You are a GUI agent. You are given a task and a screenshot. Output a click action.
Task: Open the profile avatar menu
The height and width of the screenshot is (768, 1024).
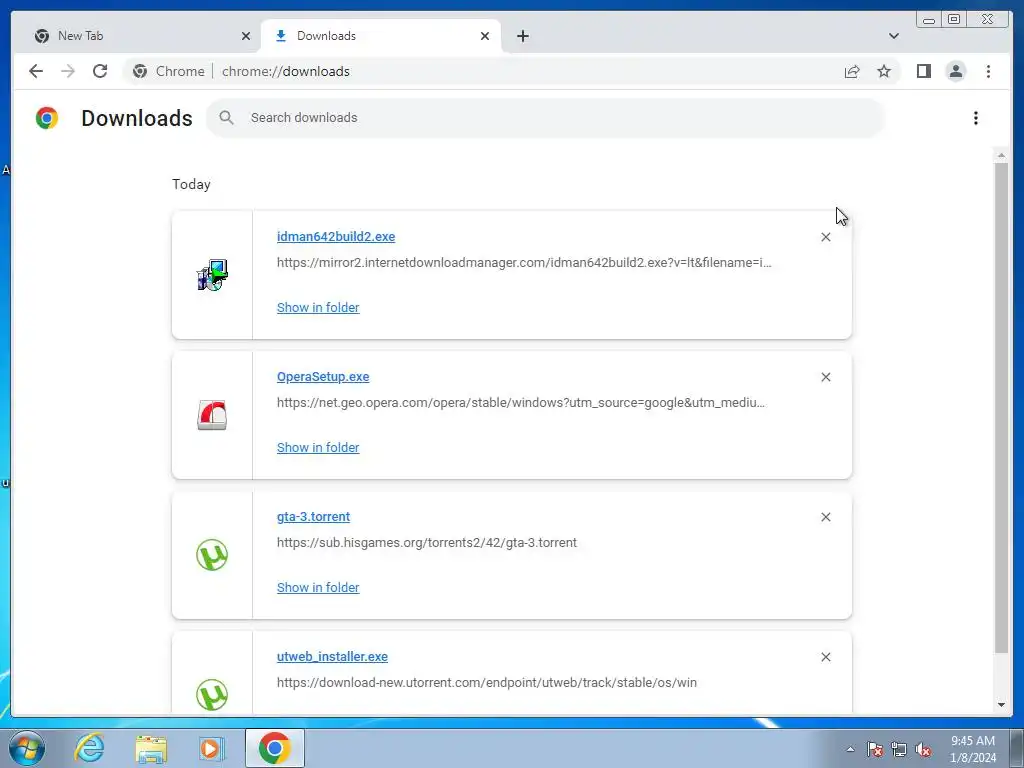[x=955, y=71]
